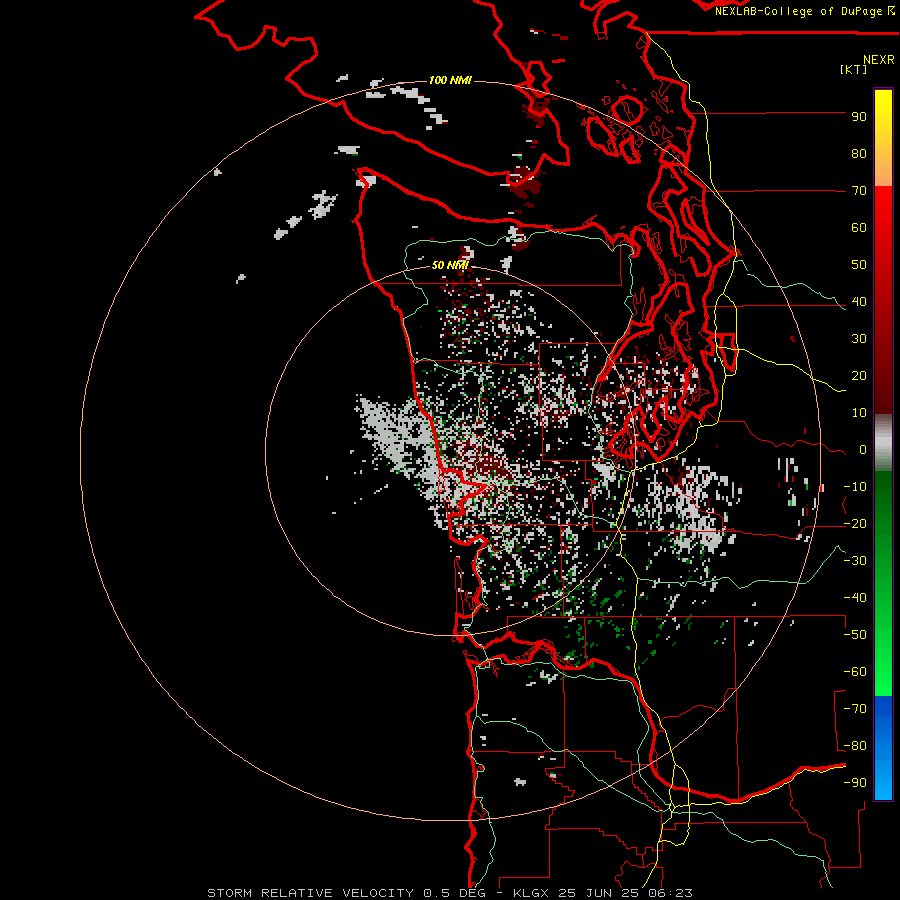The width and height of the screenshot is (900, 900).
Task: Select the -80 value on velocity scale
Action: pyautogui.click(x=855, y=746)
